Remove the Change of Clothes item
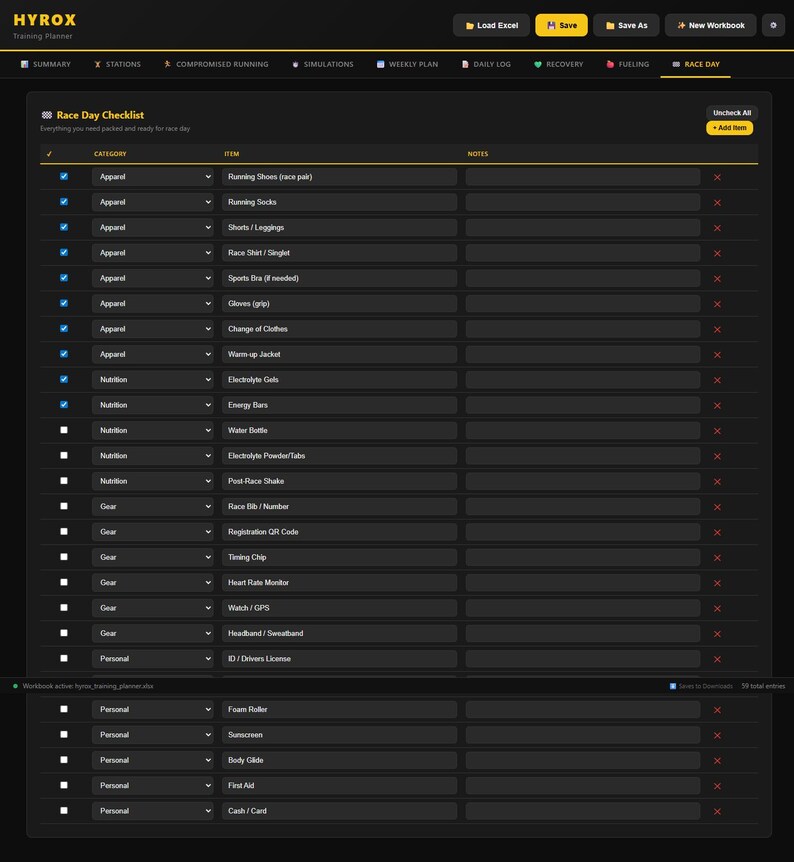The height and width of the screenshot is (862, 794). click(x=717, y=329)
